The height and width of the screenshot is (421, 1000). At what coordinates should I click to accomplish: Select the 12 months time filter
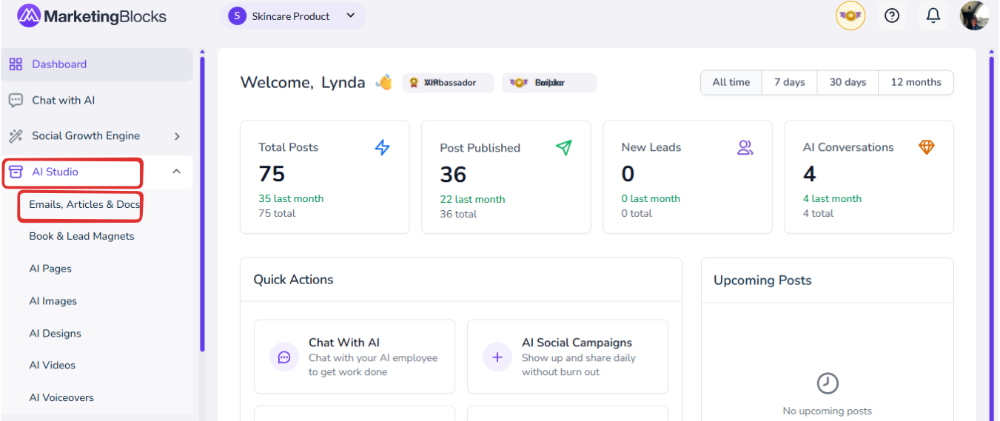915,82
